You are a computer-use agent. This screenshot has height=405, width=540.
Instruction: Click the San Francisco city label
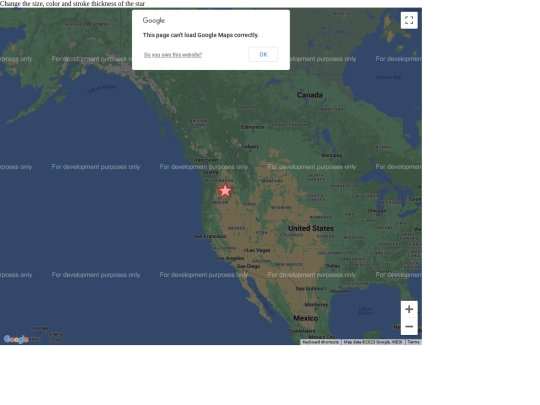[210, 236]
